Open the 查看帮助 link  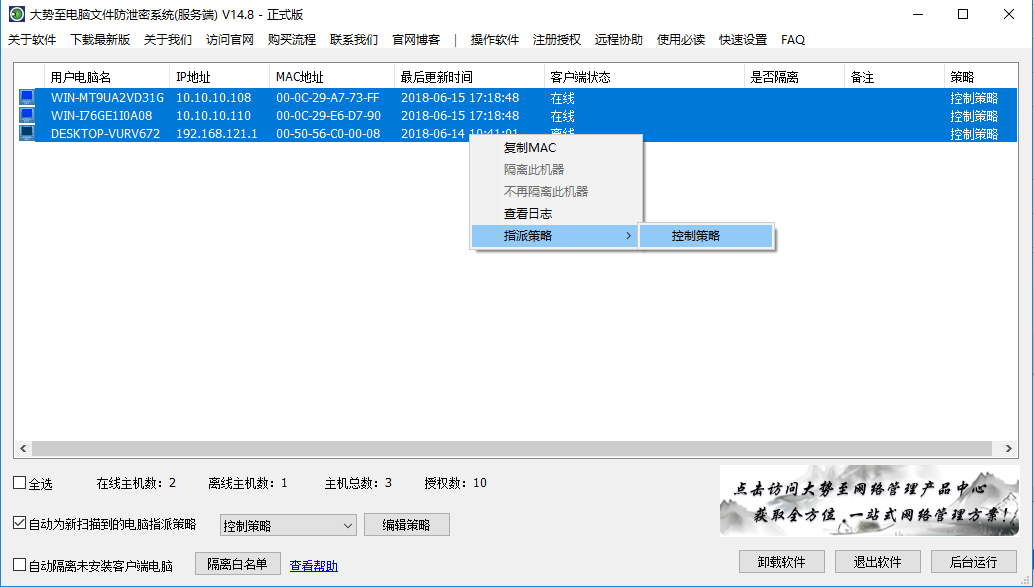coord(313,566)
